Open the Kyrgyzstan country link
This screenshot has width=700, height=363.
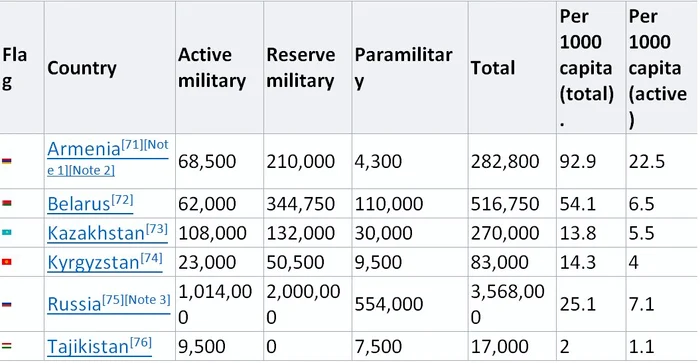click(93, 262)
